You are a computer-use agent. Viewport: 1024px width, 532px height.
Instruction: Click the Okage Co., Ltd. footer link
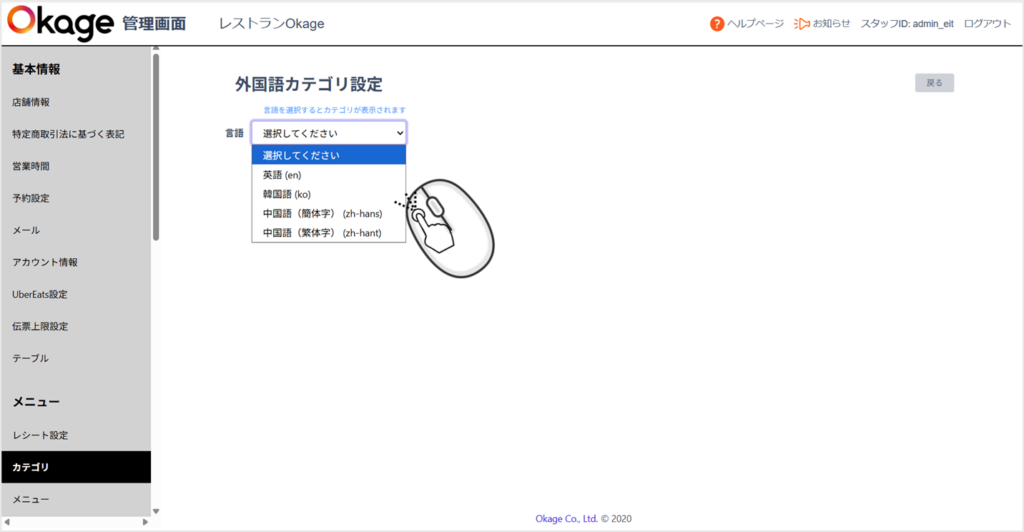coord(566,519)
